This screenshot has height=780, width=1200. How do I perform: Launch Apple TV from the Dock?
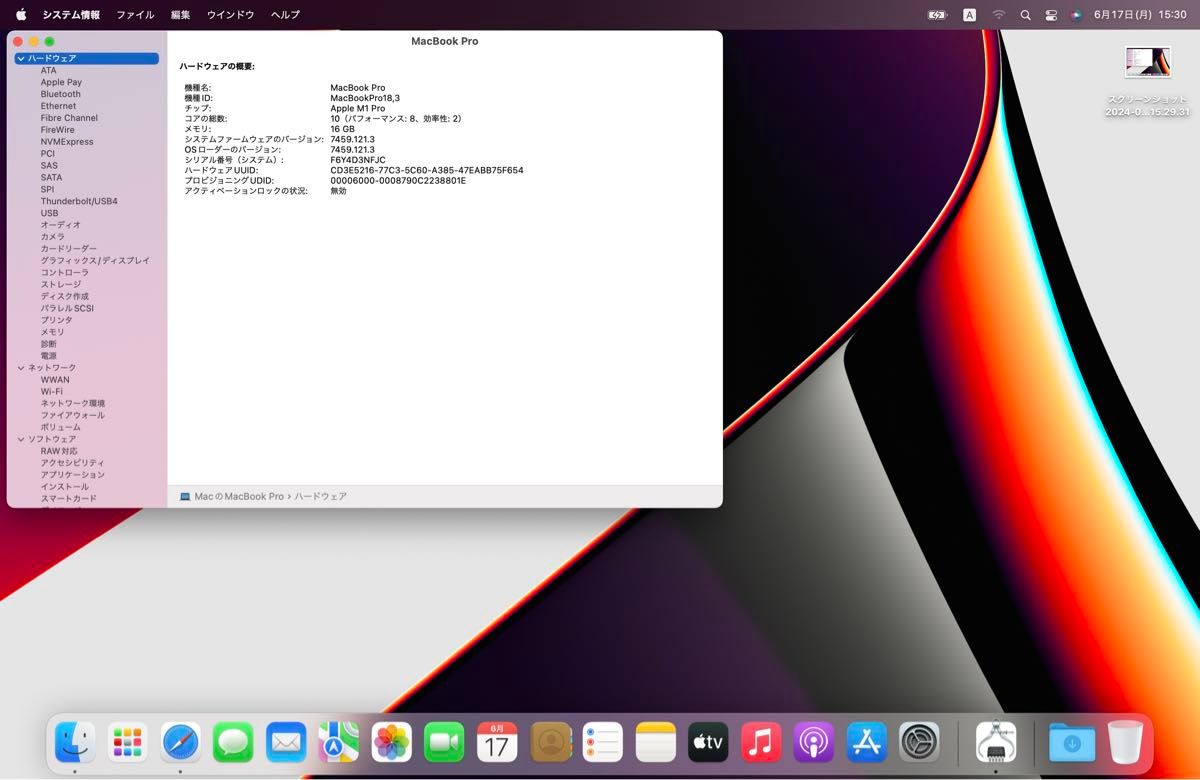pos(708,742)
